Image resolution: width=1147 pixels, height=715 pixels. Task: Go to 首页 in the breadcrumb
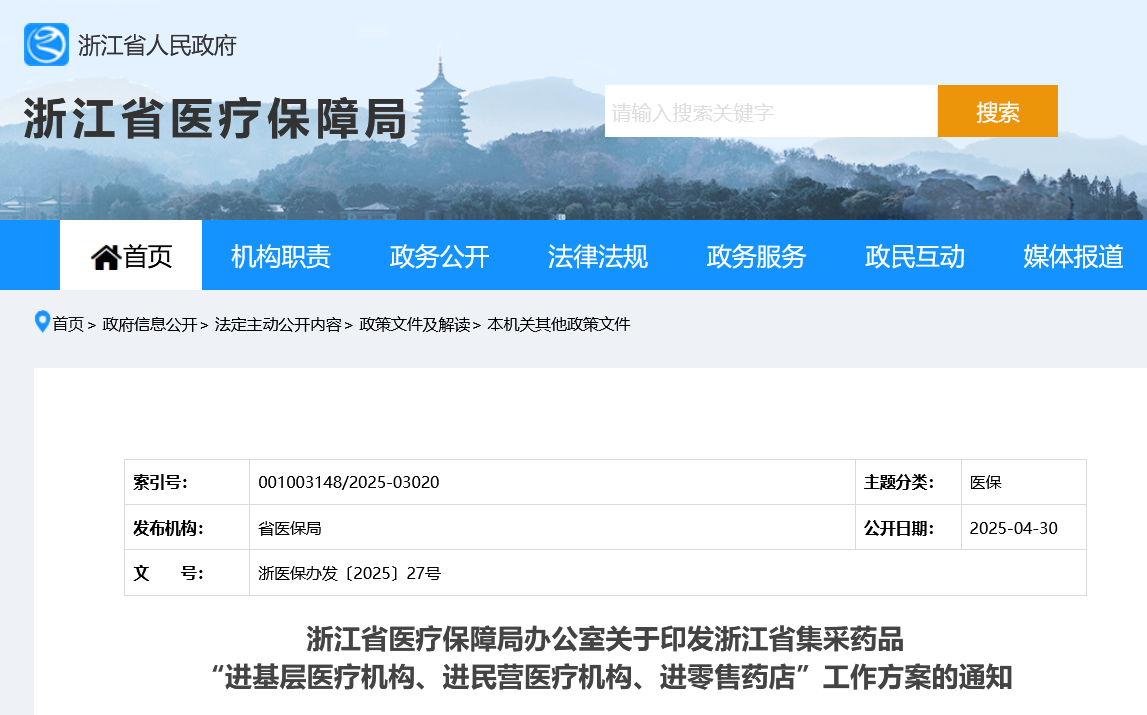tap(68, 324)
